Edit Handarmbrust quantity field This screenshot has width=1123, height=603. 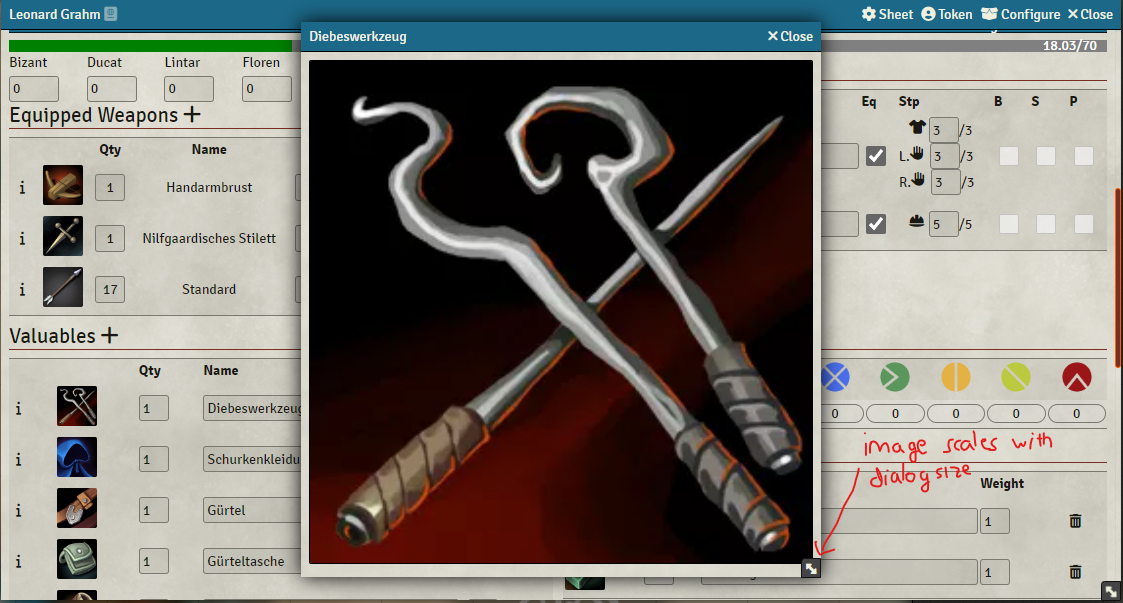pyautogui.click(x=110, y=188)
